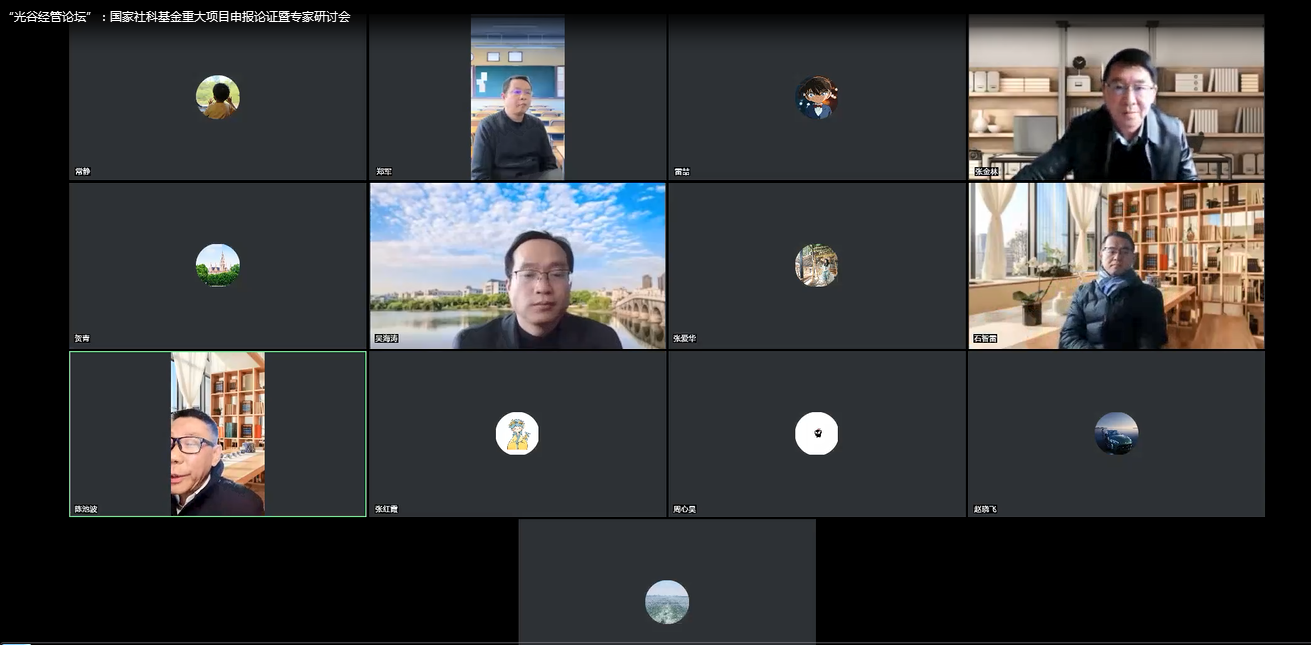This screenshot has height=645, width=1311.
Task: Click the 张金林 name label
Action: pyautogui.click(x=986, y=172)
